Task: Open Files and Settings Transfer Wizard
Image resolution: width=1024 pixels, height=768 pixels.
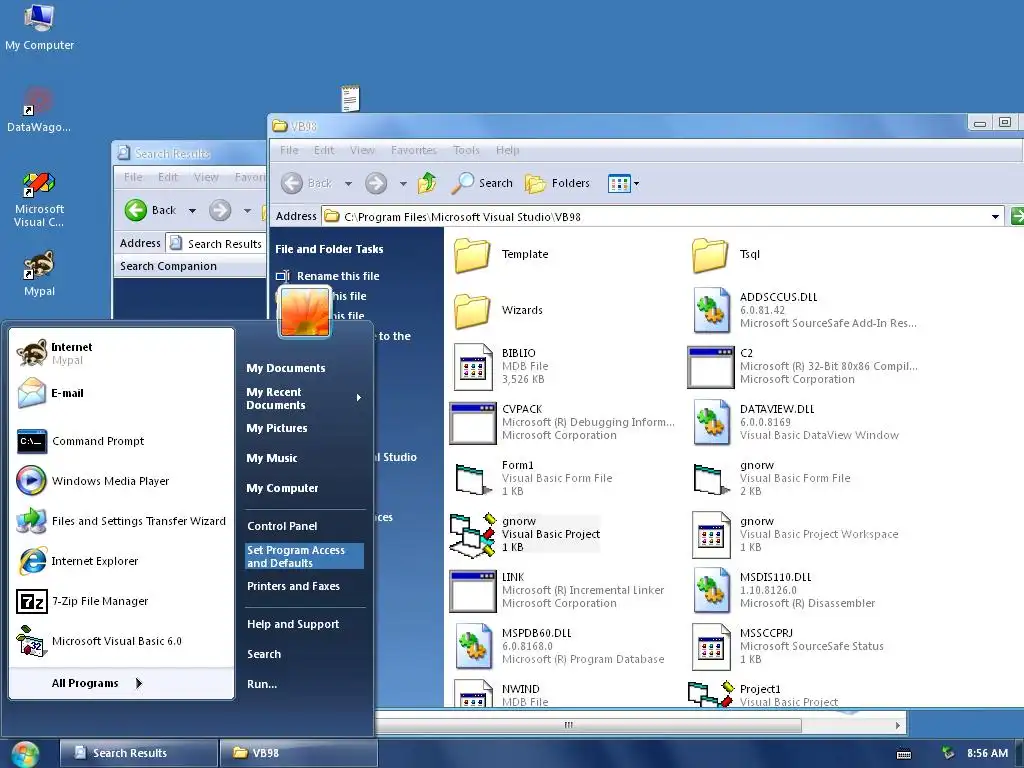Action: [122, 521]
